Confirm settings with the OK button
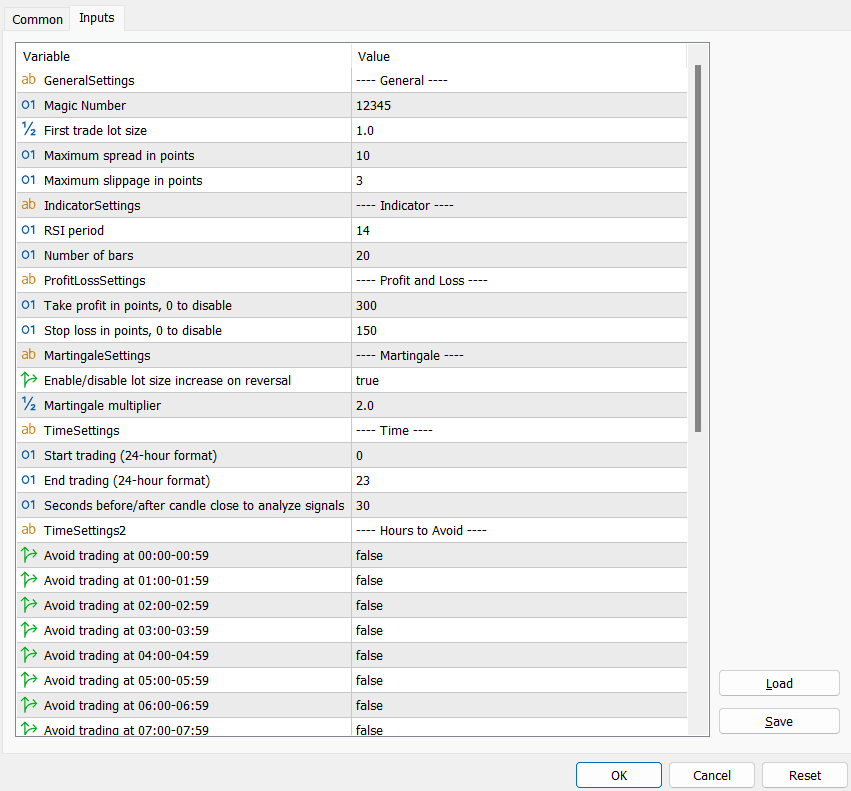851x791 pixels. click(619, 775)
